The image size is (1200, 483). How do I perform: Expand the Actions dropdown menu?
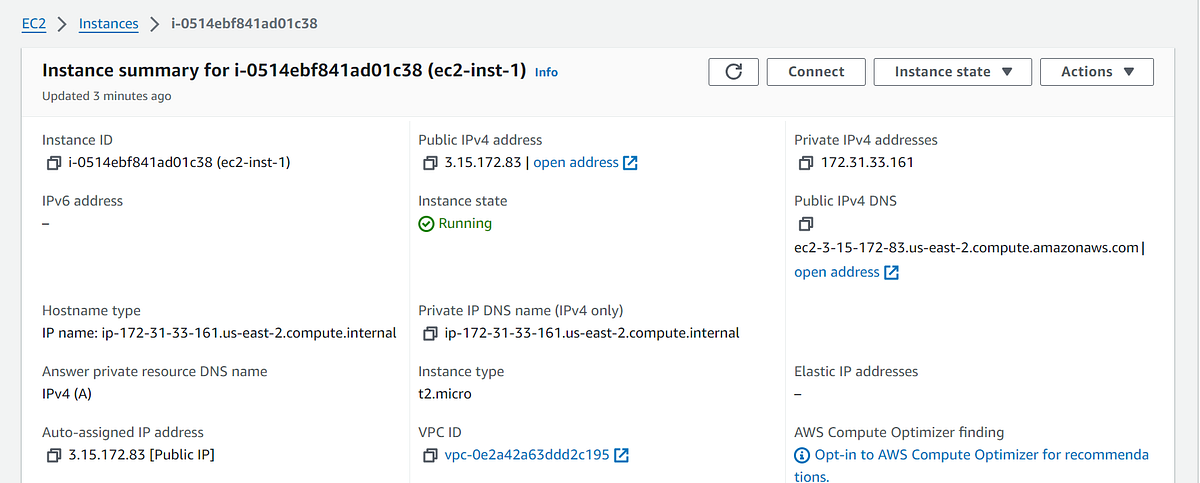click(x=1097, y=72)
